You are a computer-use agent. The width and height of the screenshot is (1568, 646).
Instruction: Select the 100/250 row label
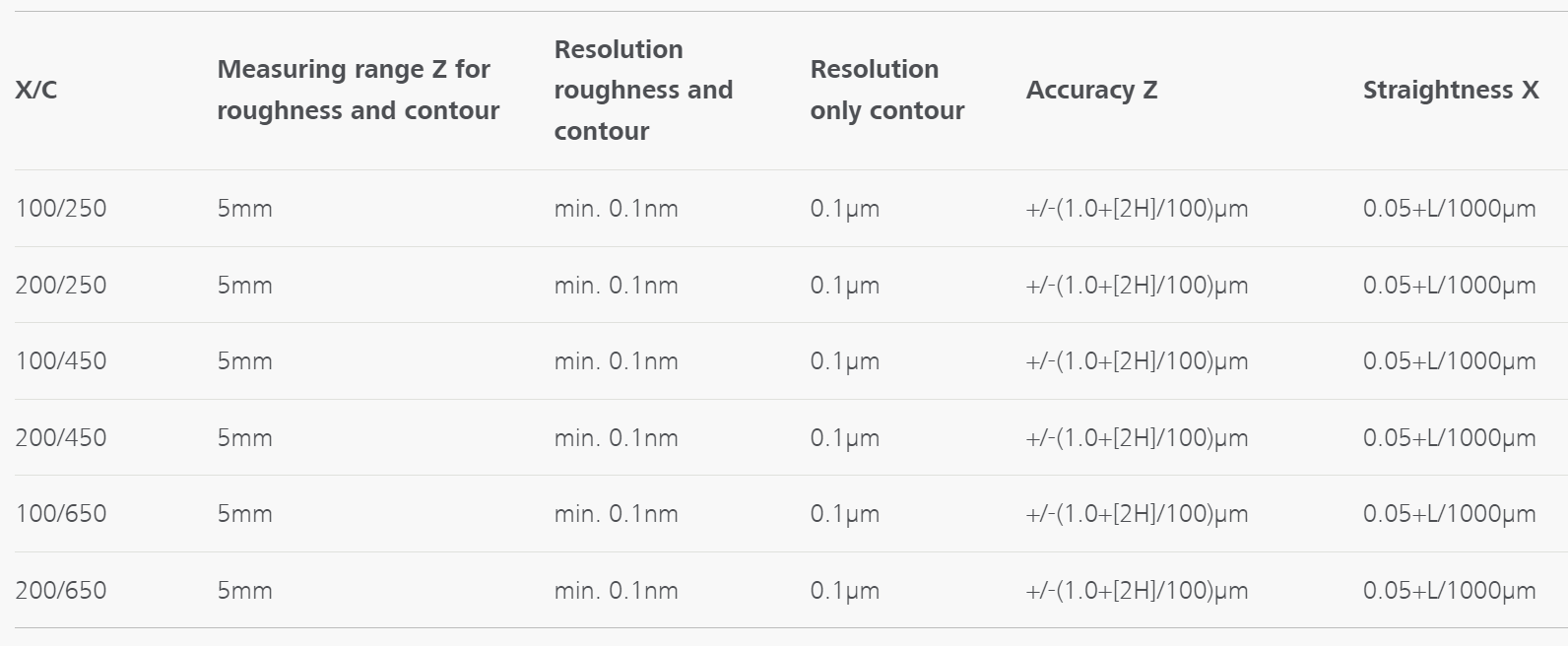(61, 209)
